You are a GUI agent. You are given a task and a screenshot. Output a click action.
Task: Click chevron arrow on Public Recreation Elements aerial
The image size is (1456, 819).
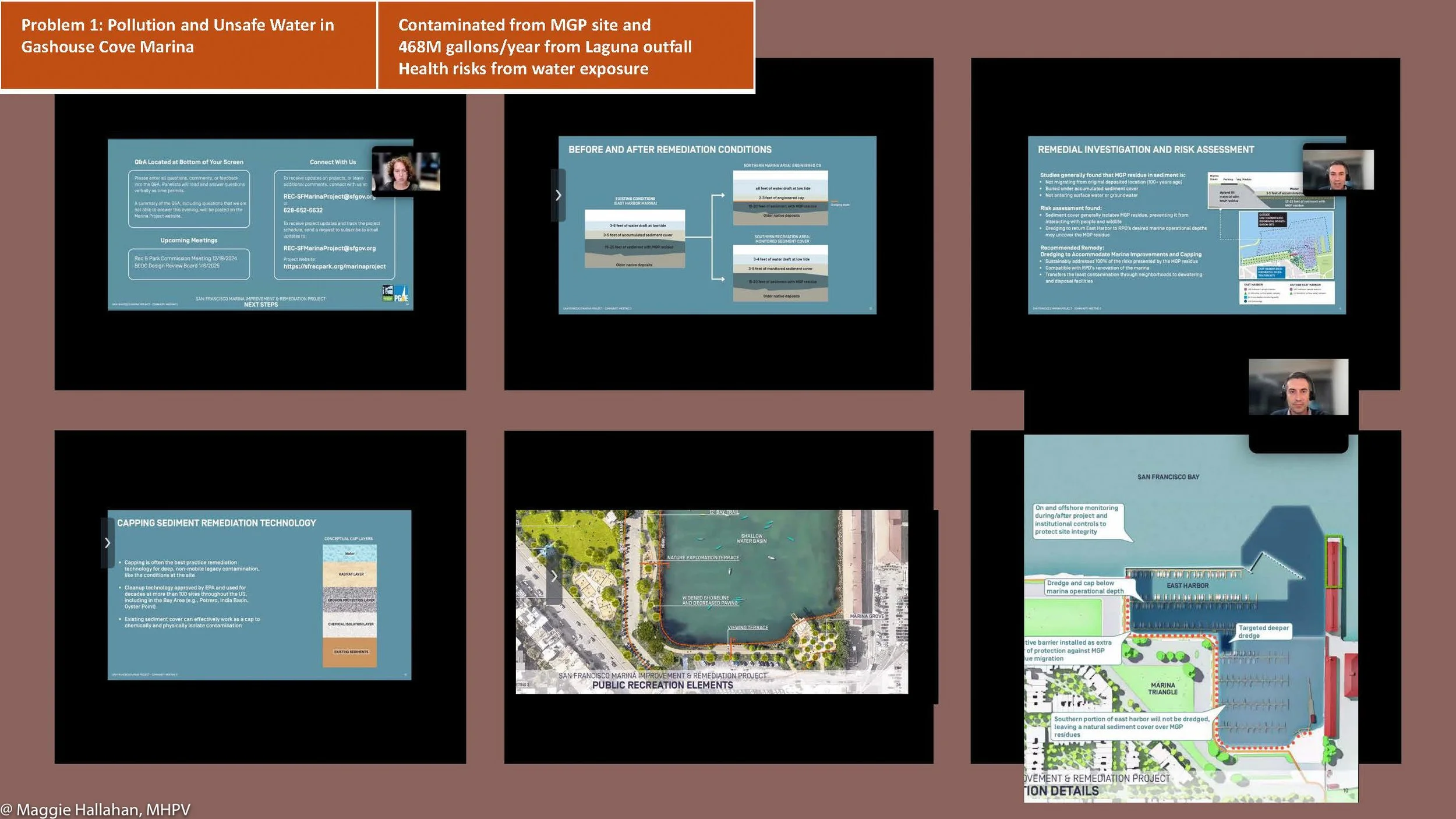pos(554,576)
